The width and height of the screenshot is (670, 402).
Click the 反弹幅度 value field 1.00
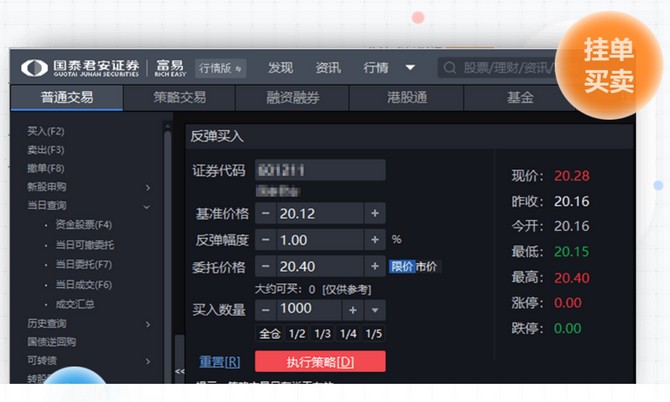click(320, 240)
